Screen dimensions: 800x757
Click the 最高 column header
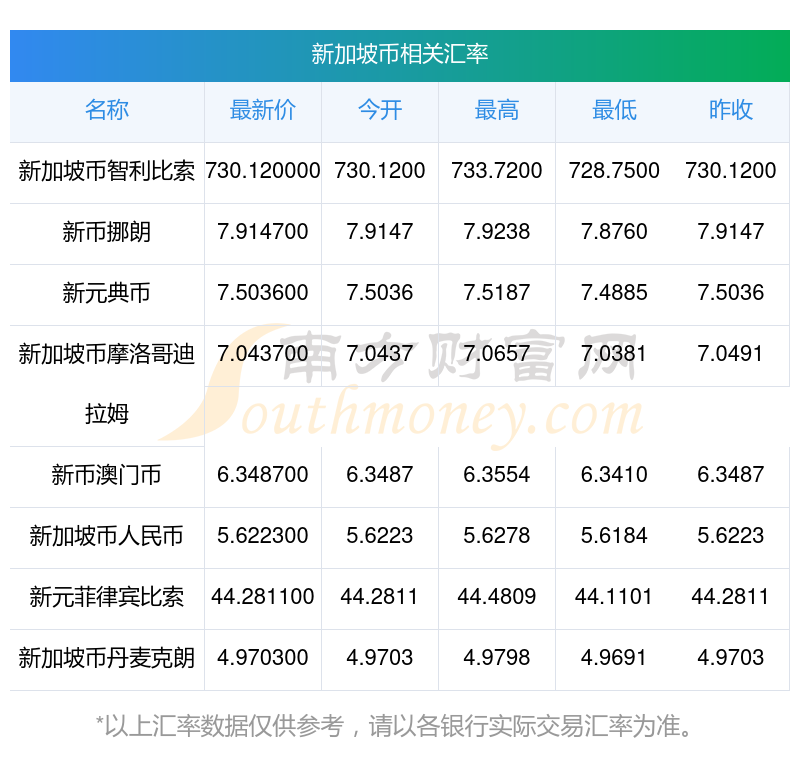click(497, 110)
